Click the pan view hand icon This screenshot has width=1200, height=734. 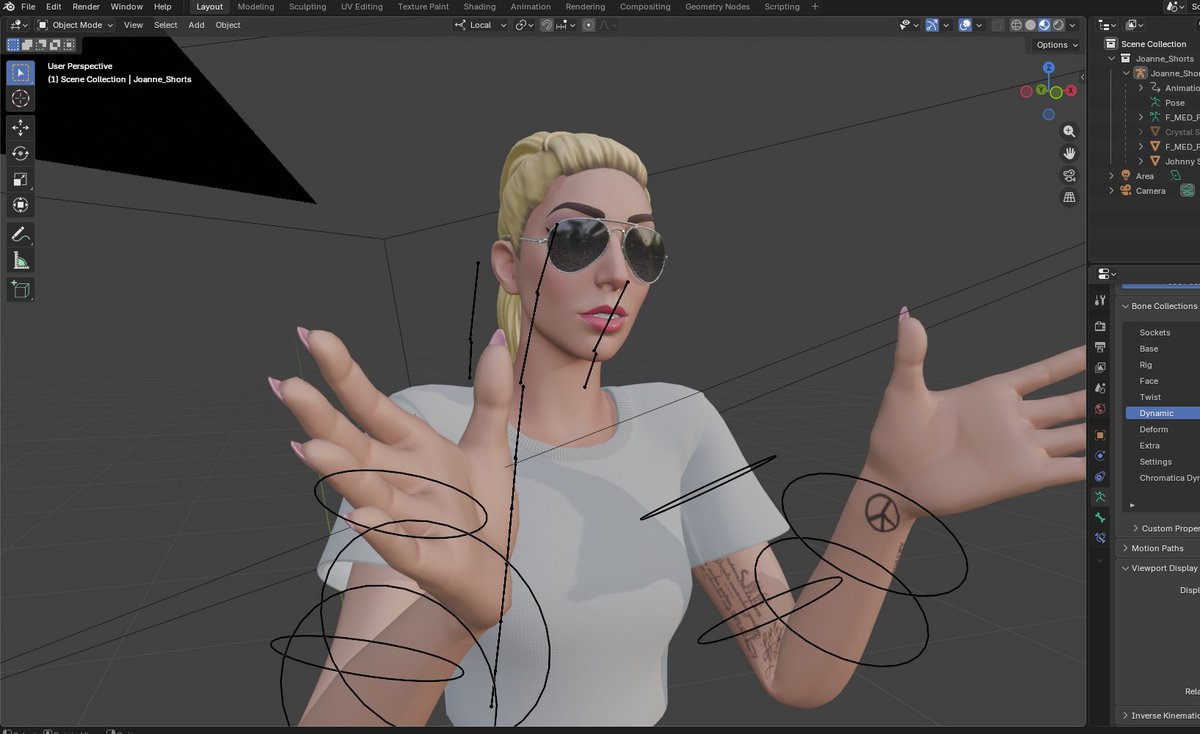(x=1069, y=153)
